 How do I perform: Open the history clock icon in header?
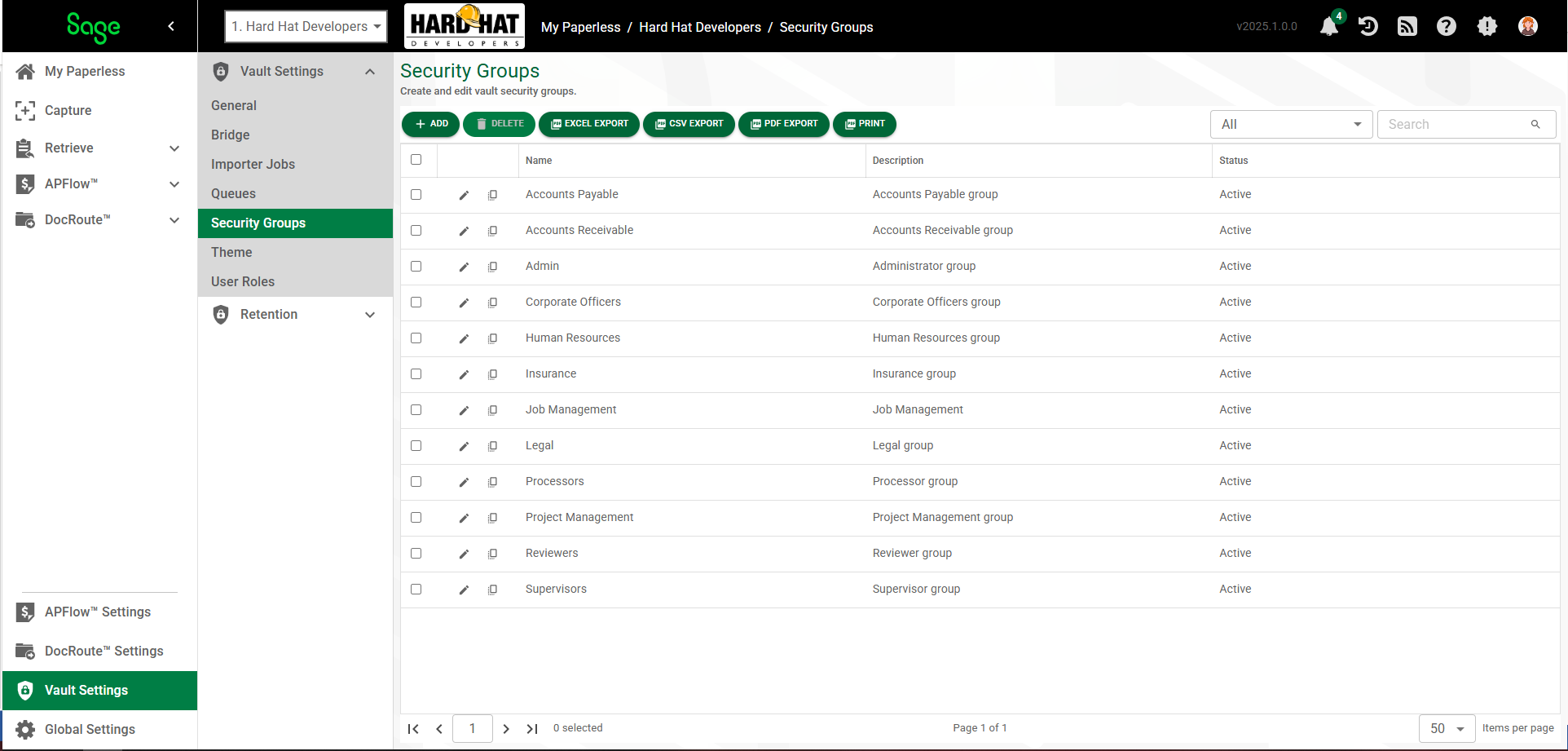coord(1368,26)
